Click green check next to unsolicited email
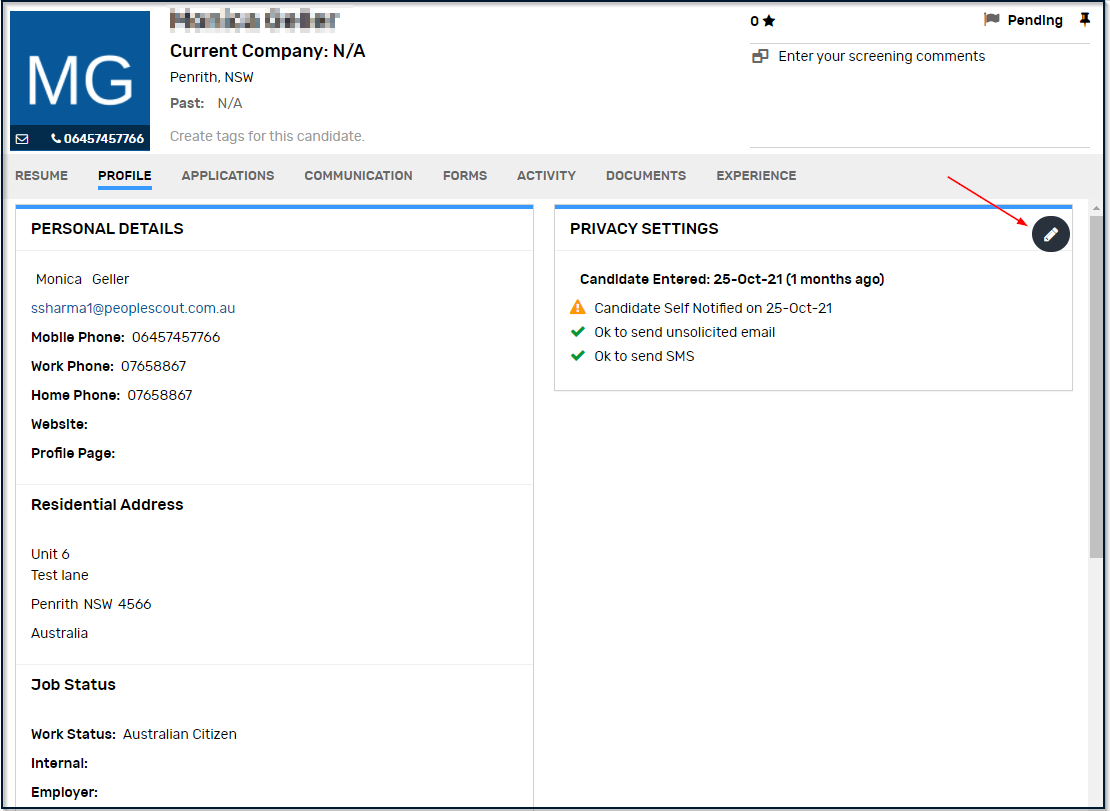The height and width of the screenshot is (811, 1110). [x=578, y=332]
